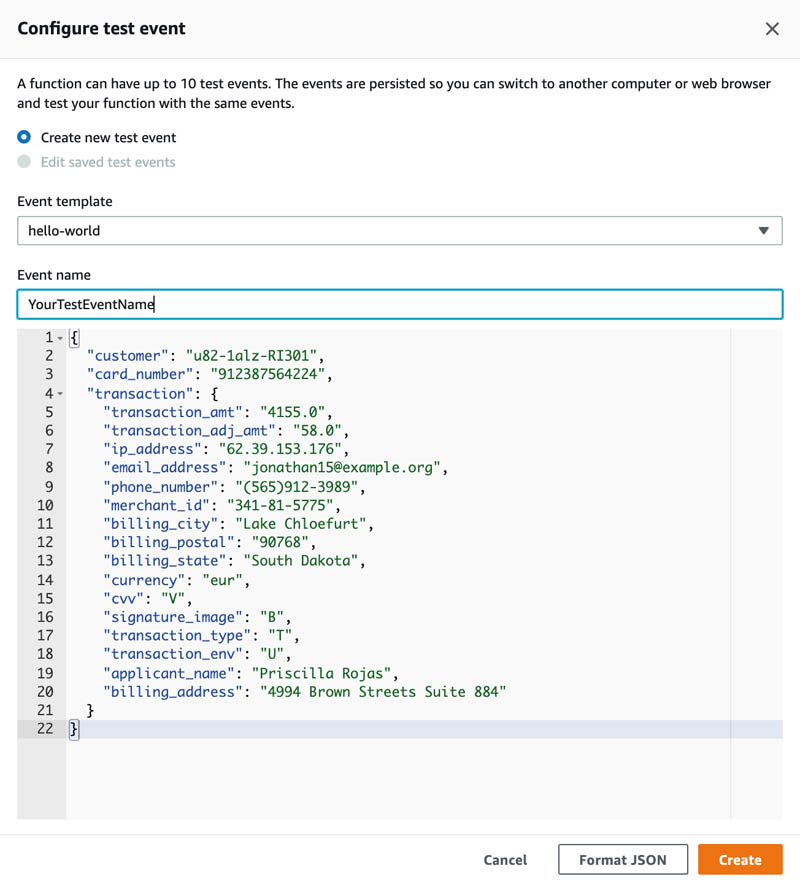
Task: Collapse the transaction fold arrow on line 4
Action: [60, 394]
